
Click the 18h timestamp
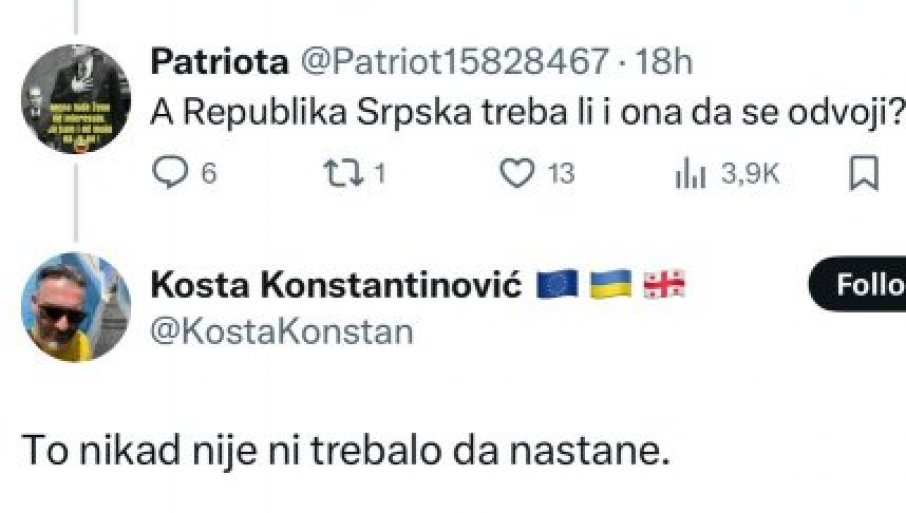665,61
